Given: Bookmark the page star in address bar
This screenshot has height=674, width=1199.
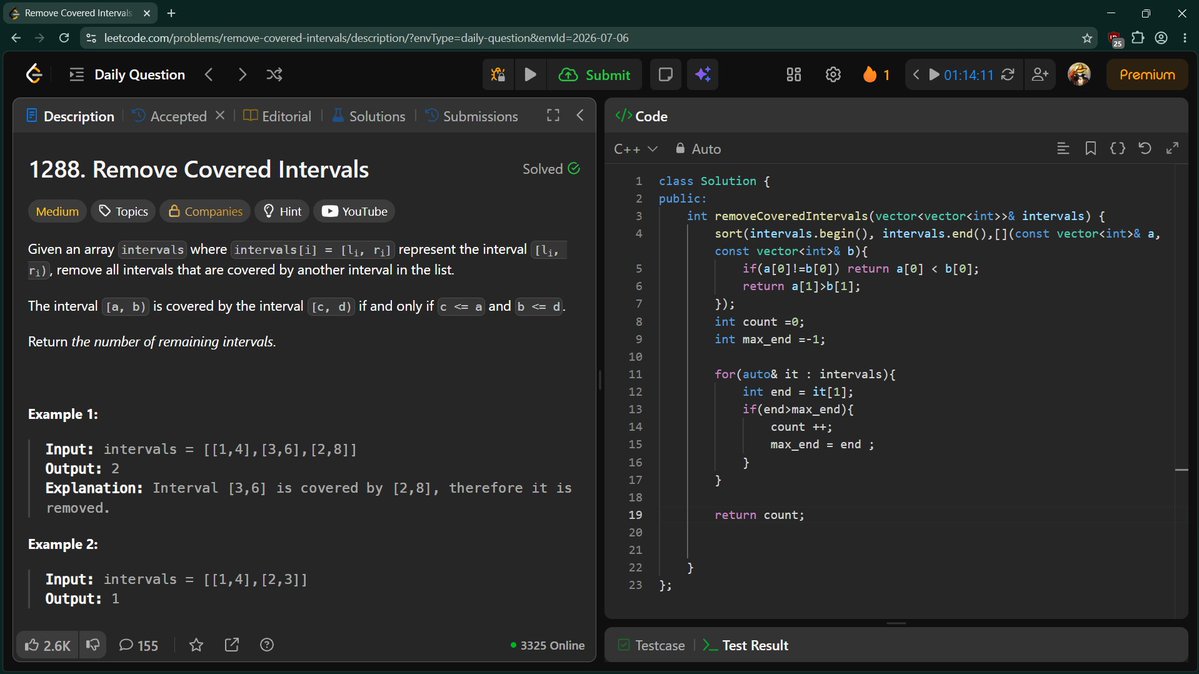Looking at the screenshot, I should (1087, 37).
